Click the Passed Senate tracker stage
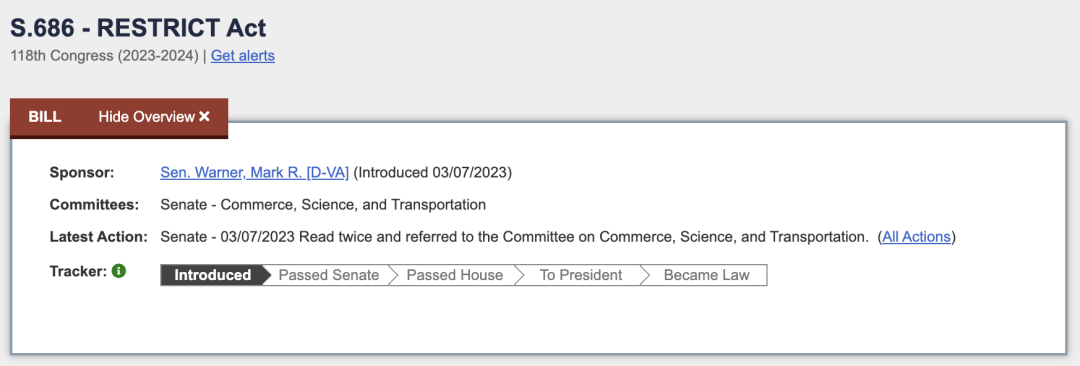The width and height of the screenshot is (1080, 366). click(329, 275)
